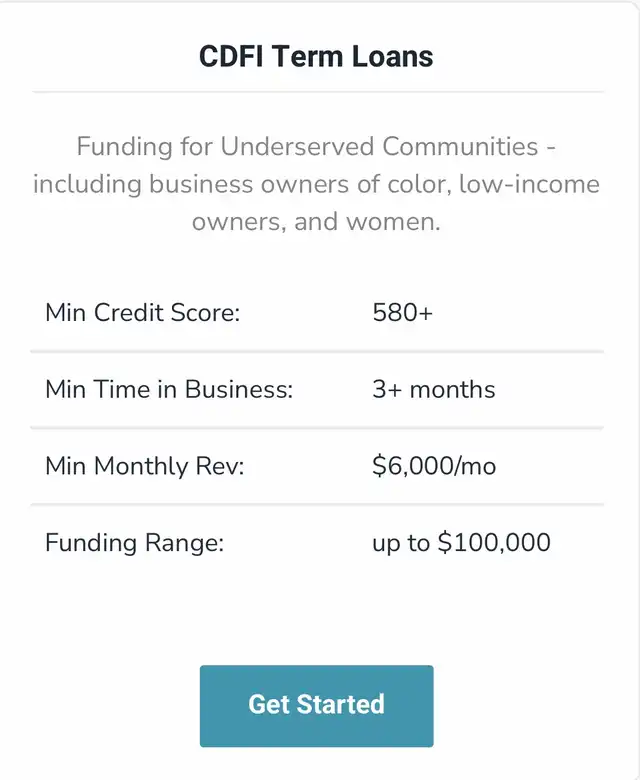Click the Min Credit Score label
640x780 pixels.
click(x=143, y=313)
